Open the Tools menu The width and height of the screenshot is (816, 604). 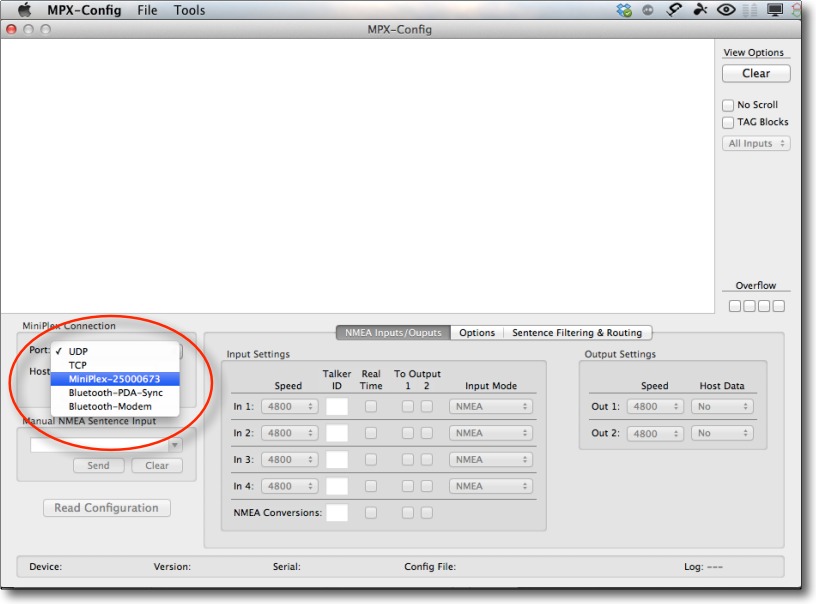[189, 10]
